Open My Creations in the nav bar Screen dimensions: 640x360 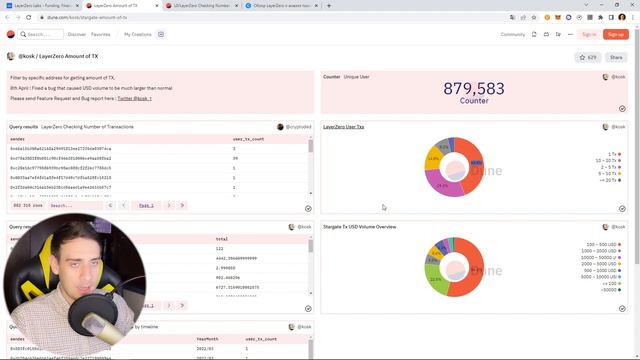[x=138, y=34]
